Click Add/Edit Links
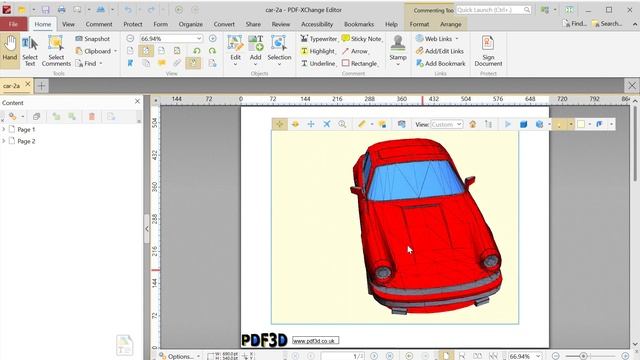Screen dimensions: 640x360 click(x=440, y=51)
